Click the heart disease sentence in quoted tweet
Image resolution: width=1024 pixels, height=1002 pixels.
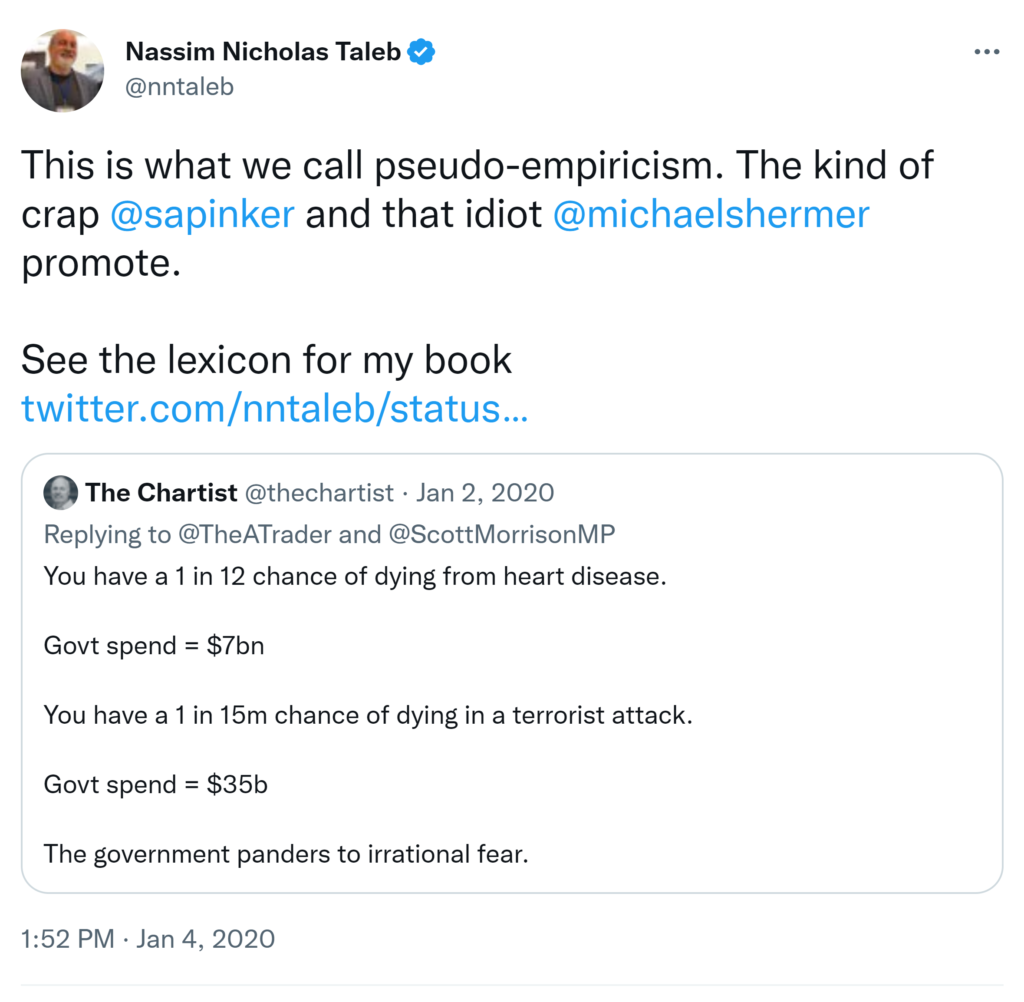[354, 578]
